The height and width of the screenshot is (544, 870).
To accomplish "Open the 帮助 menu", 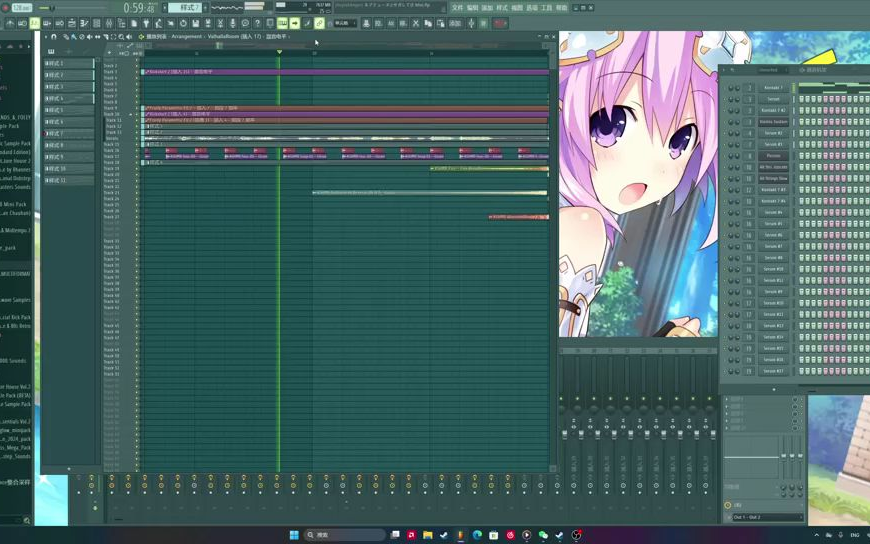I will click(562, 7).
